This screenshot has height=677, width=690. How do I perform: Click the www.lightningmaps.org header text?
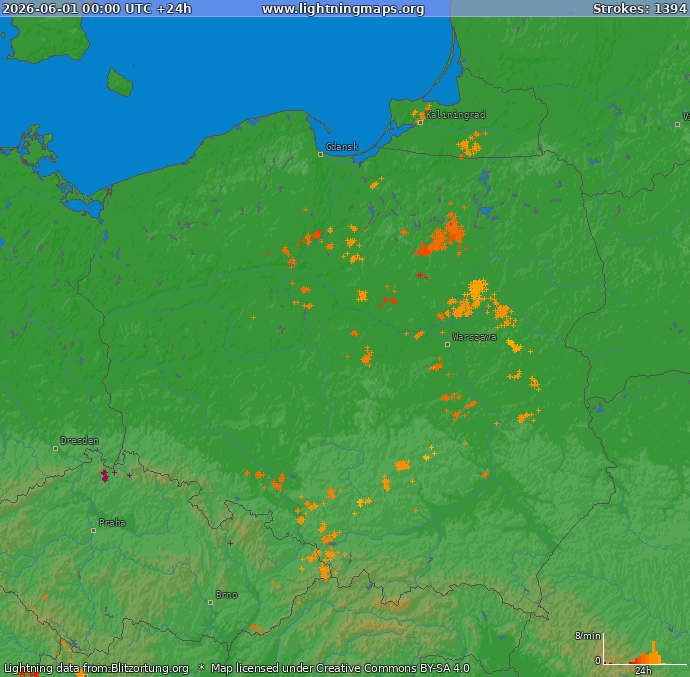tap(343, 9)
